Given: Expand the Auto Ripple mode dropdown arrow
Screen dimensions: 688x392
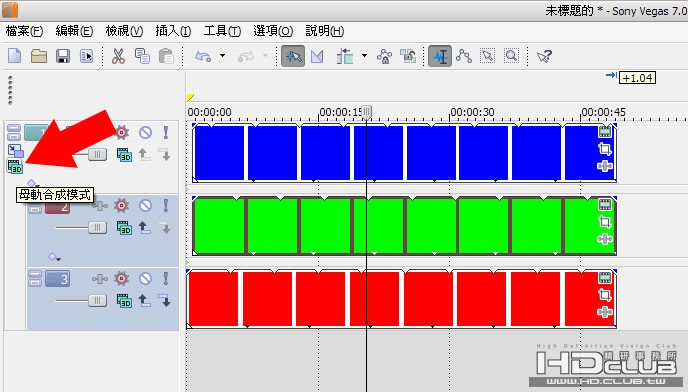Looking at the screenshot, I should pyautogui.click(x=364, y=56).
